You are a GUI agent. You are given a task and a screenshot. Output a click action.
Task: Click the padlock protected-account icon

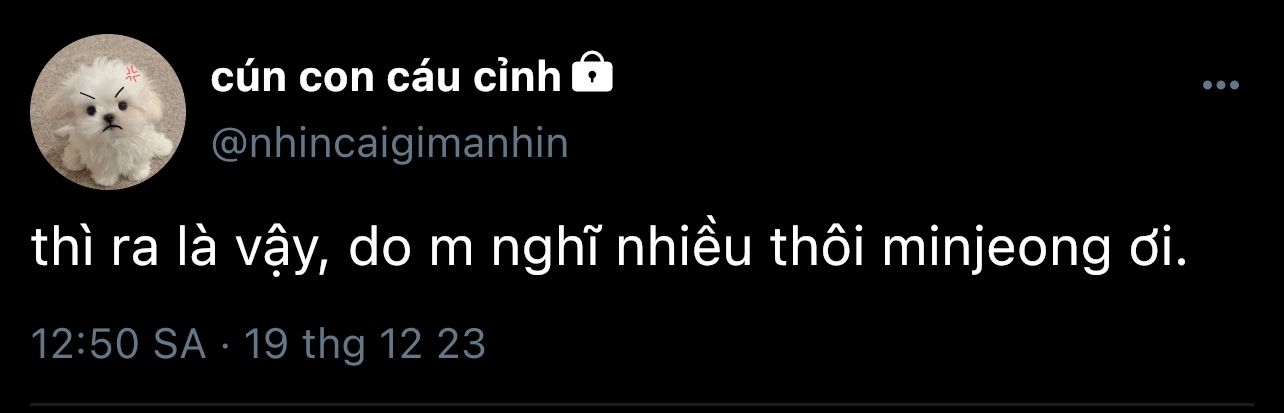click(591, 75)
